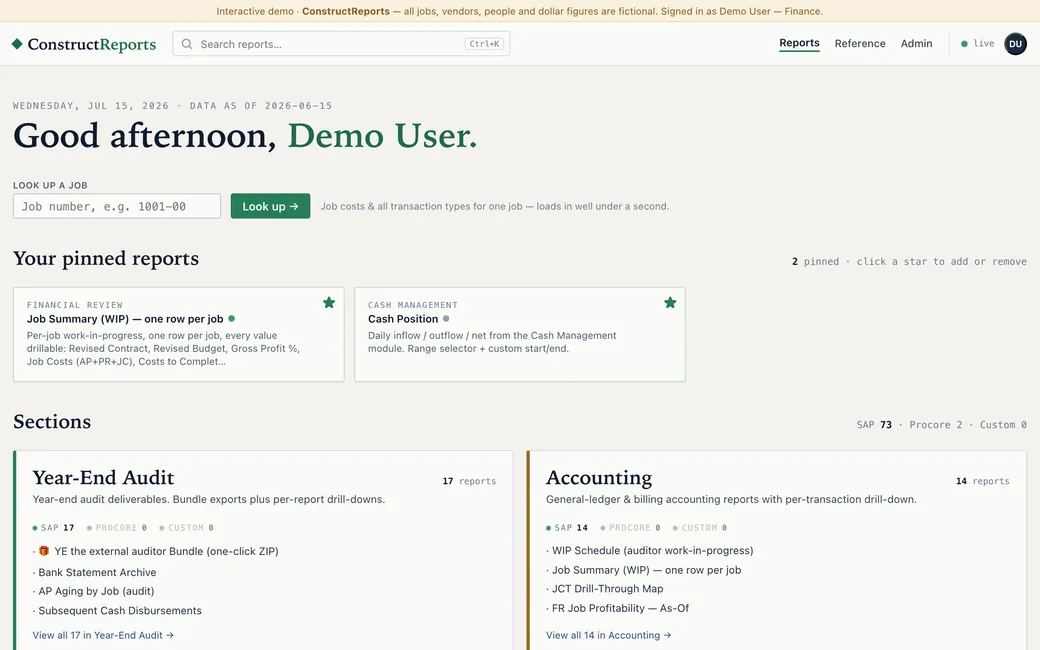Open View all 14 in Accounting
This screenshot has height=650, width=1040.
608,635
